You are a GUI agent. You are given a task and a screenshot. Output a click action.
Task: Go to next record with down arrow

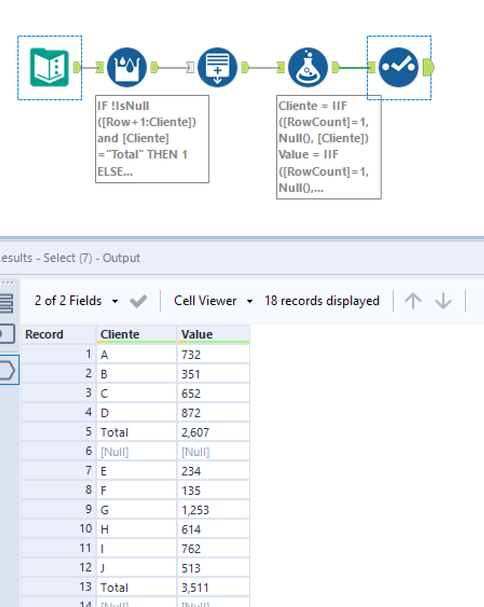point(443,301)
